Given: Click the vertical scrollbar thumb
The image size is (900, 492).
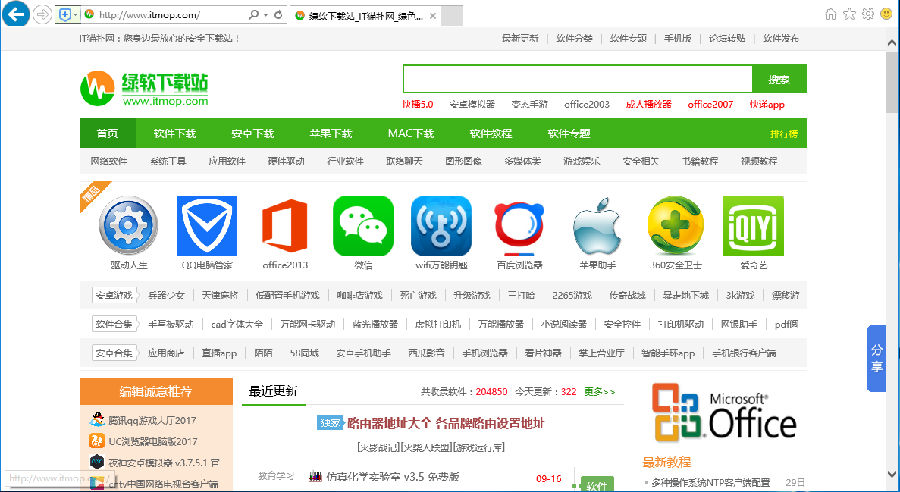Looking at the screenshot, I should (892, 80).
